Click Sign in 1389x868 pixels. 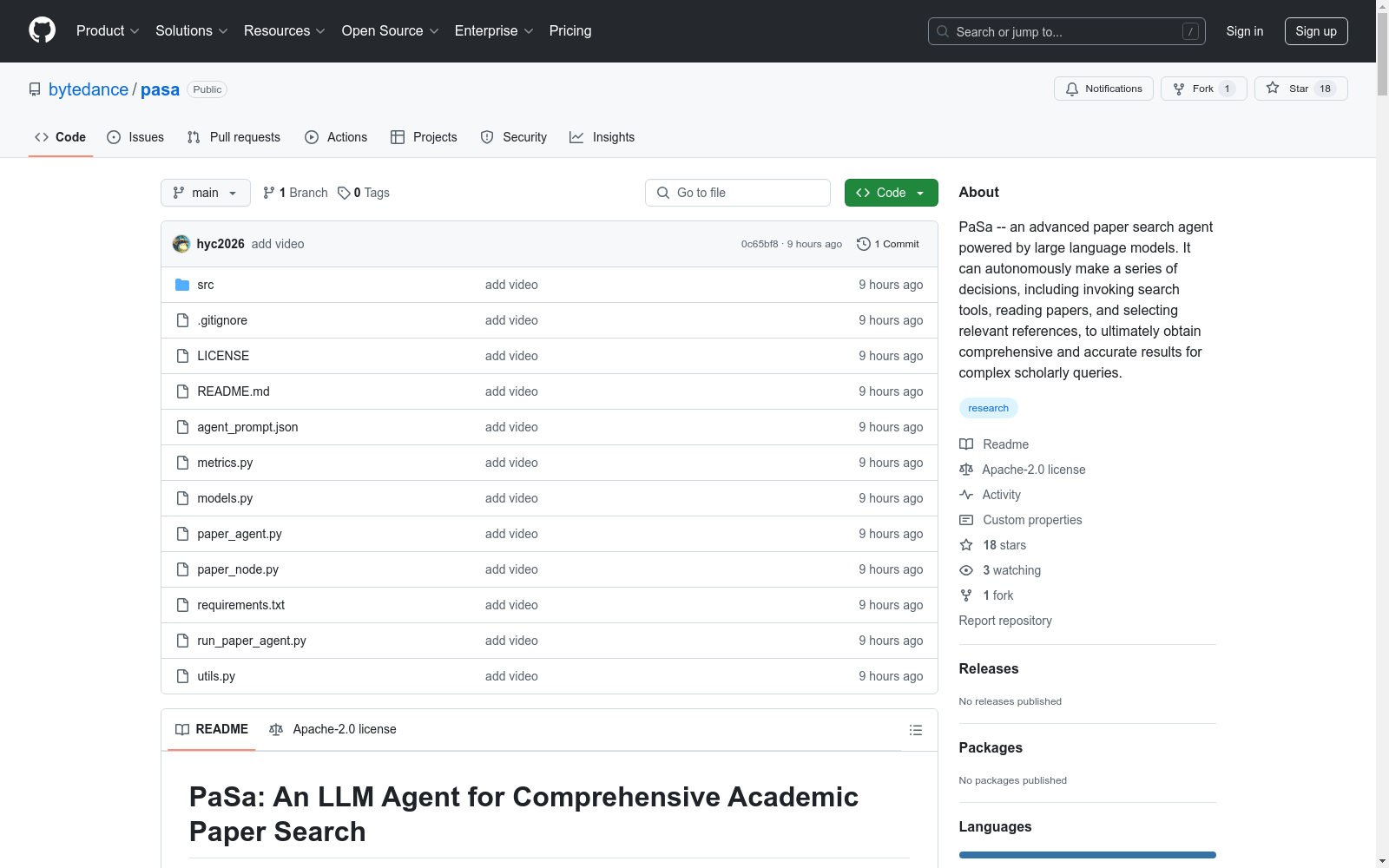tap(1245, 31)
